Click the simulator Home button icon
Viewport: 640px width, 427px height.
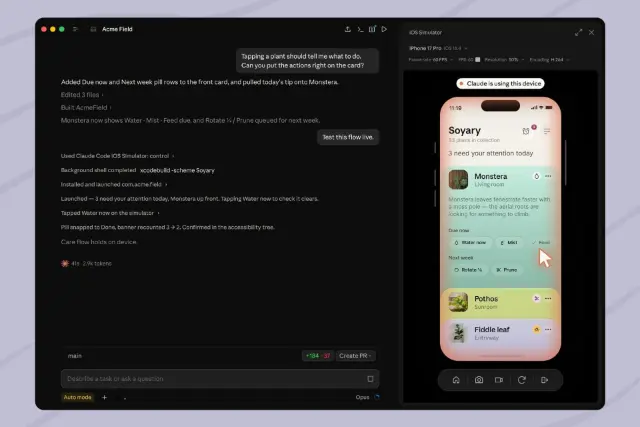pos(456,380)
